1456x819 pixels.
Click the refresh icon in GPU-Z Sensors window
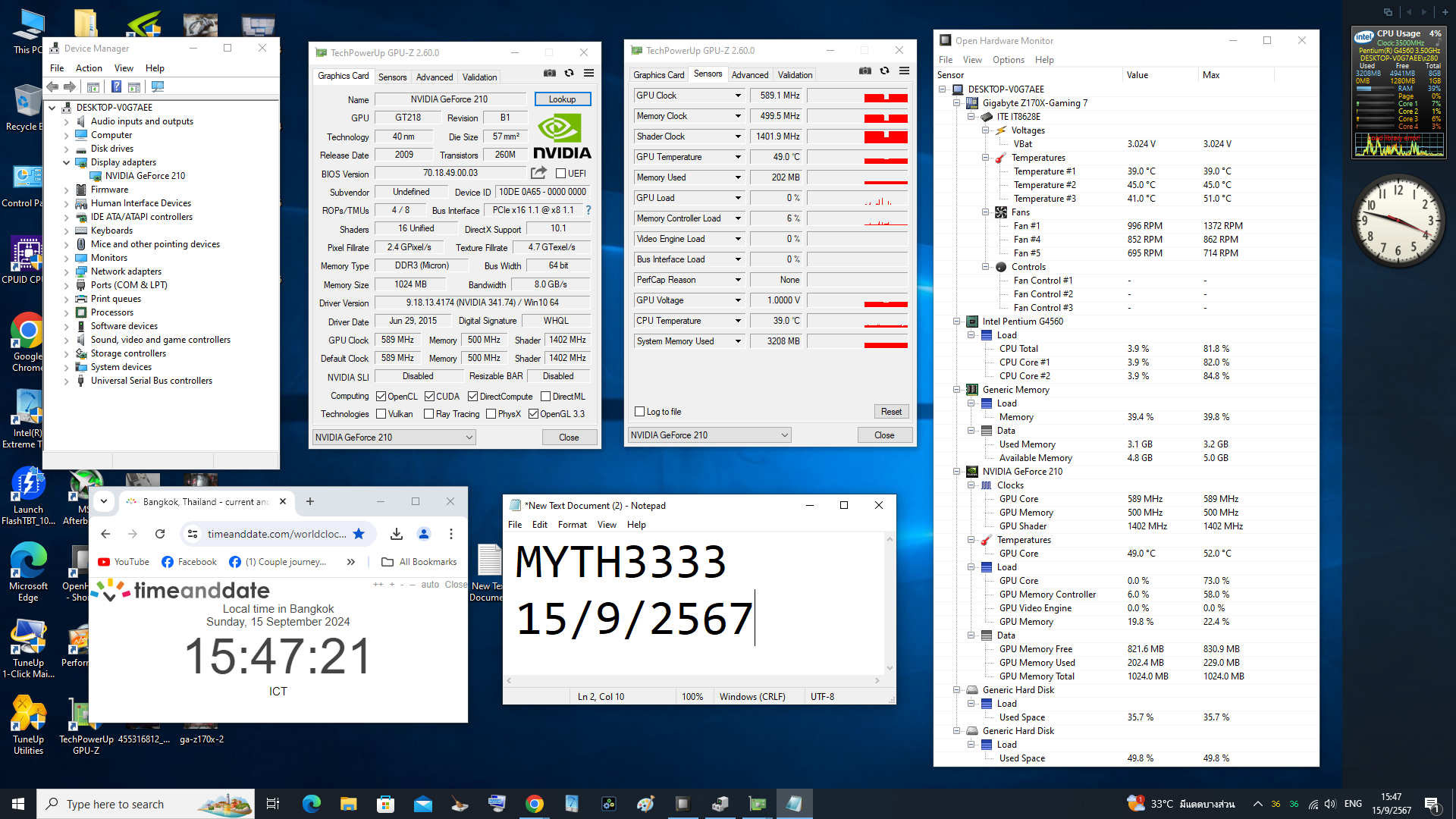click(x=885, y=71)
